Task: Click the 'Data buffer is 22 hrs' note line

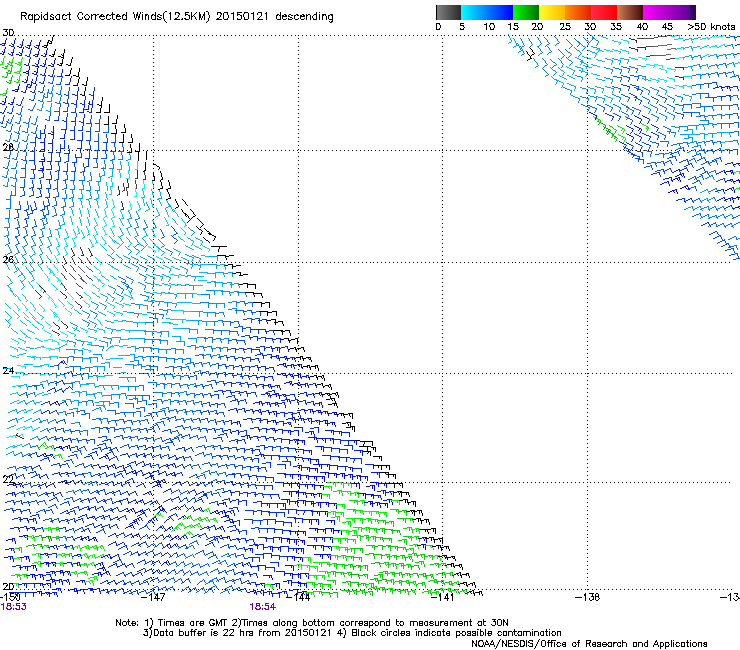Action: point(352,633)
